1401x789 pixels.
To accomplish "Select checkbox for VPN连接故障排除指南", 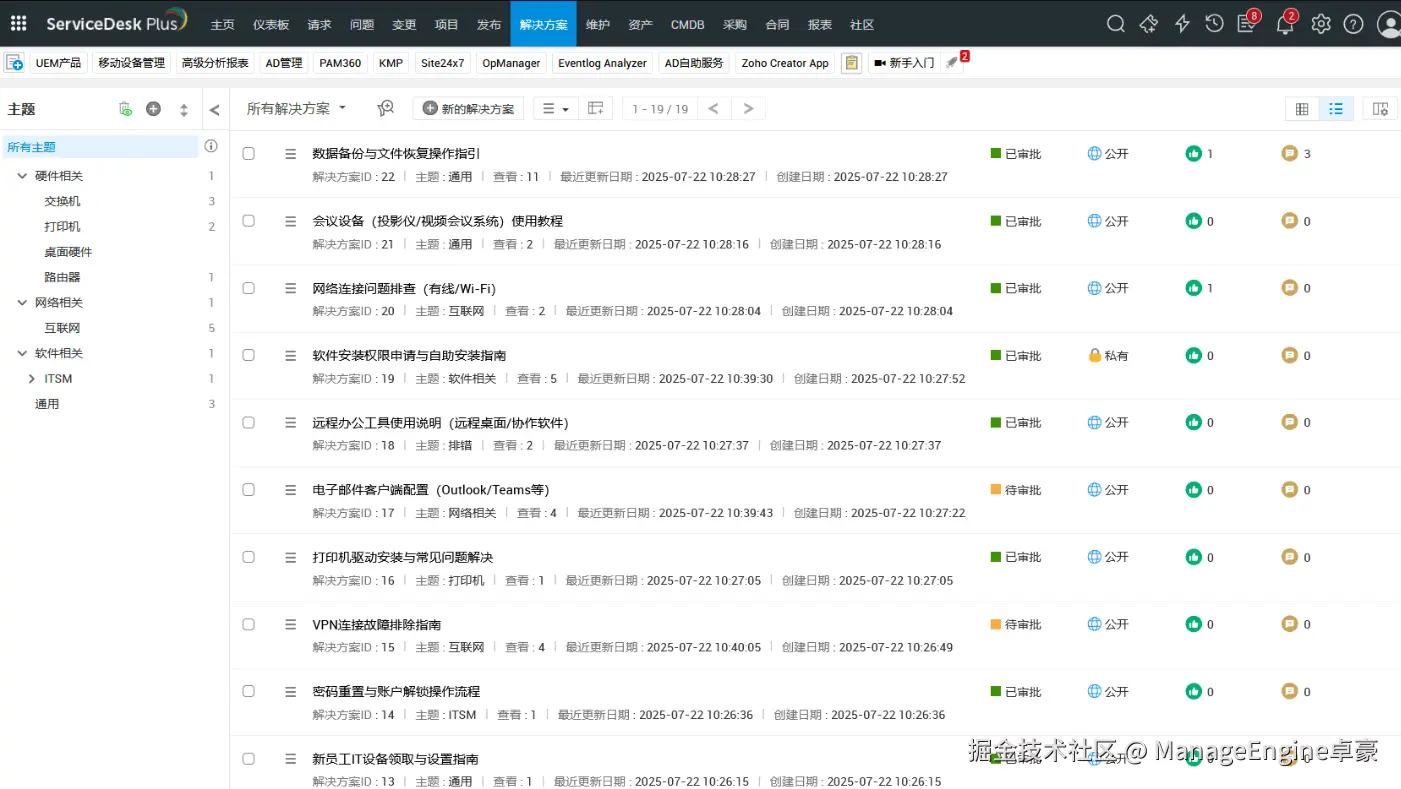I will pyautogui.click(x=249, y=624).
